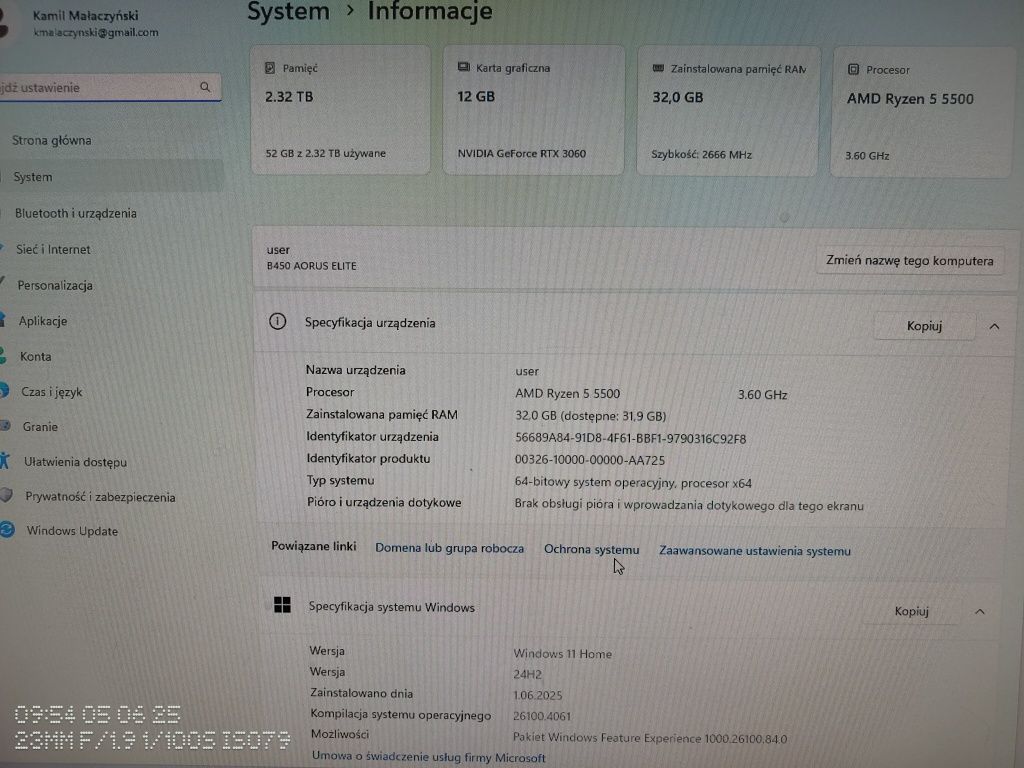
Task: Click the Ułatwienia dostępu accessibility icon
Action: tap(5, 460)
